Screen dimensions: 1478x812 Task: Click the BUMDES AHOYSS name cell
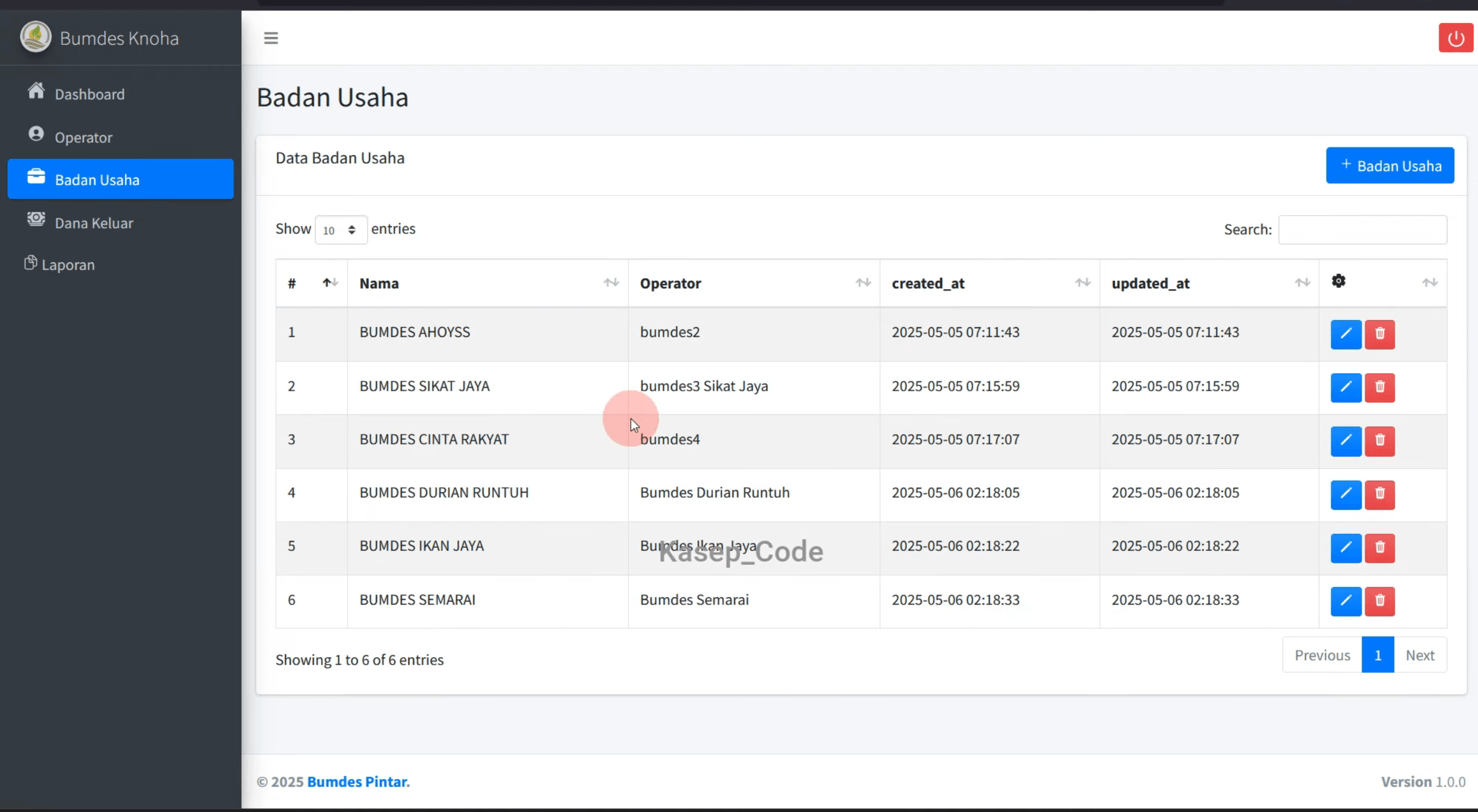pos(487,334)
